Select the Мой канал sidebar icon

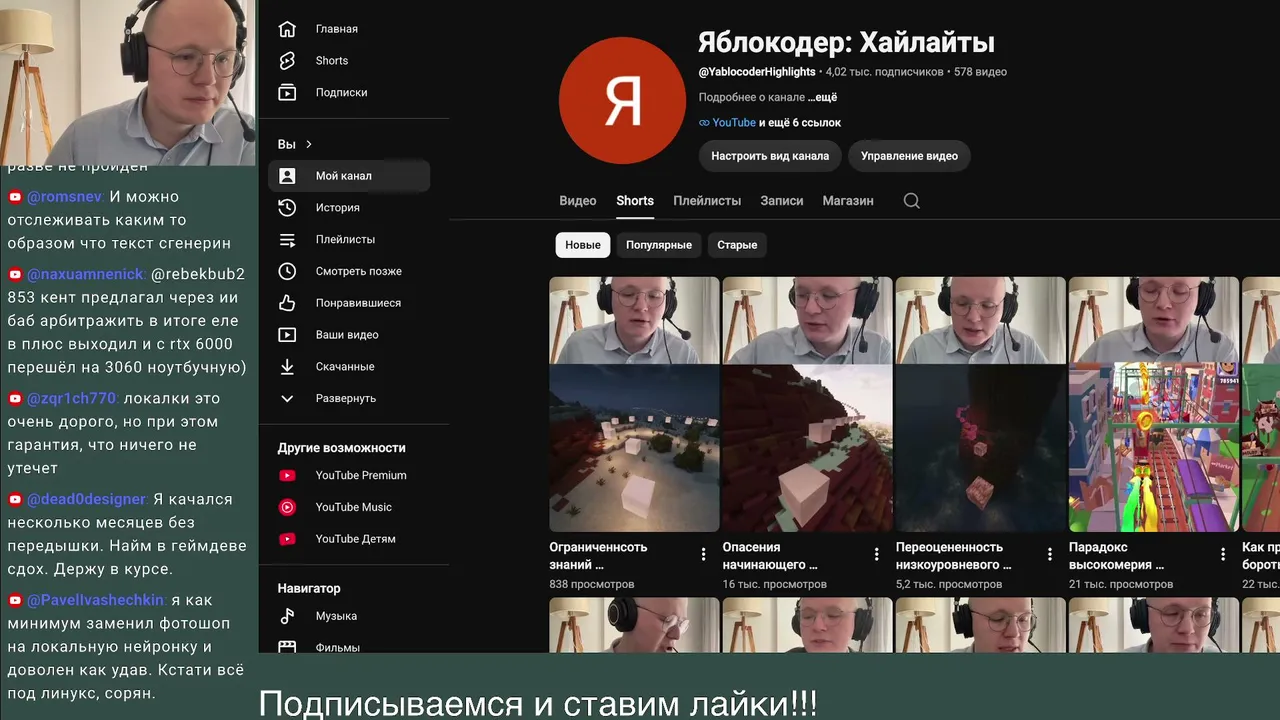coord(287,176)
